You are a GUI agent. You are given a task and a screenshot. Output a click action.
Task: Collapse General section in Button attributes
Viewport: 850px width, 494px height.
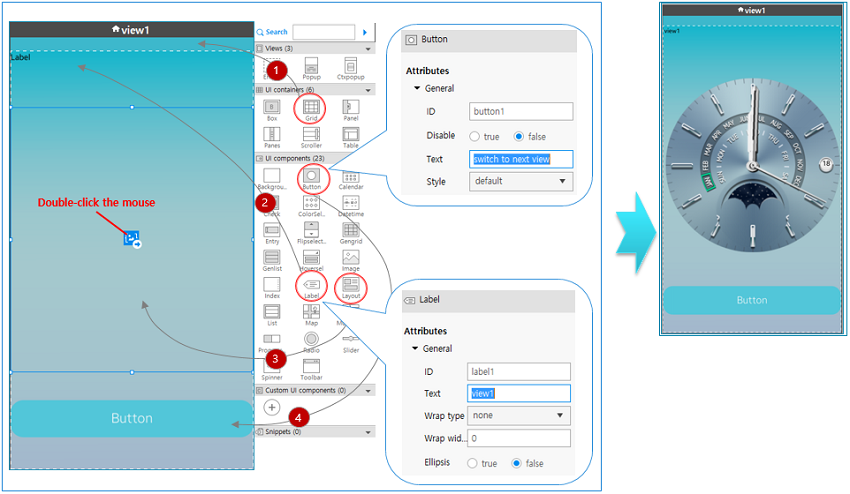(417, 88)
